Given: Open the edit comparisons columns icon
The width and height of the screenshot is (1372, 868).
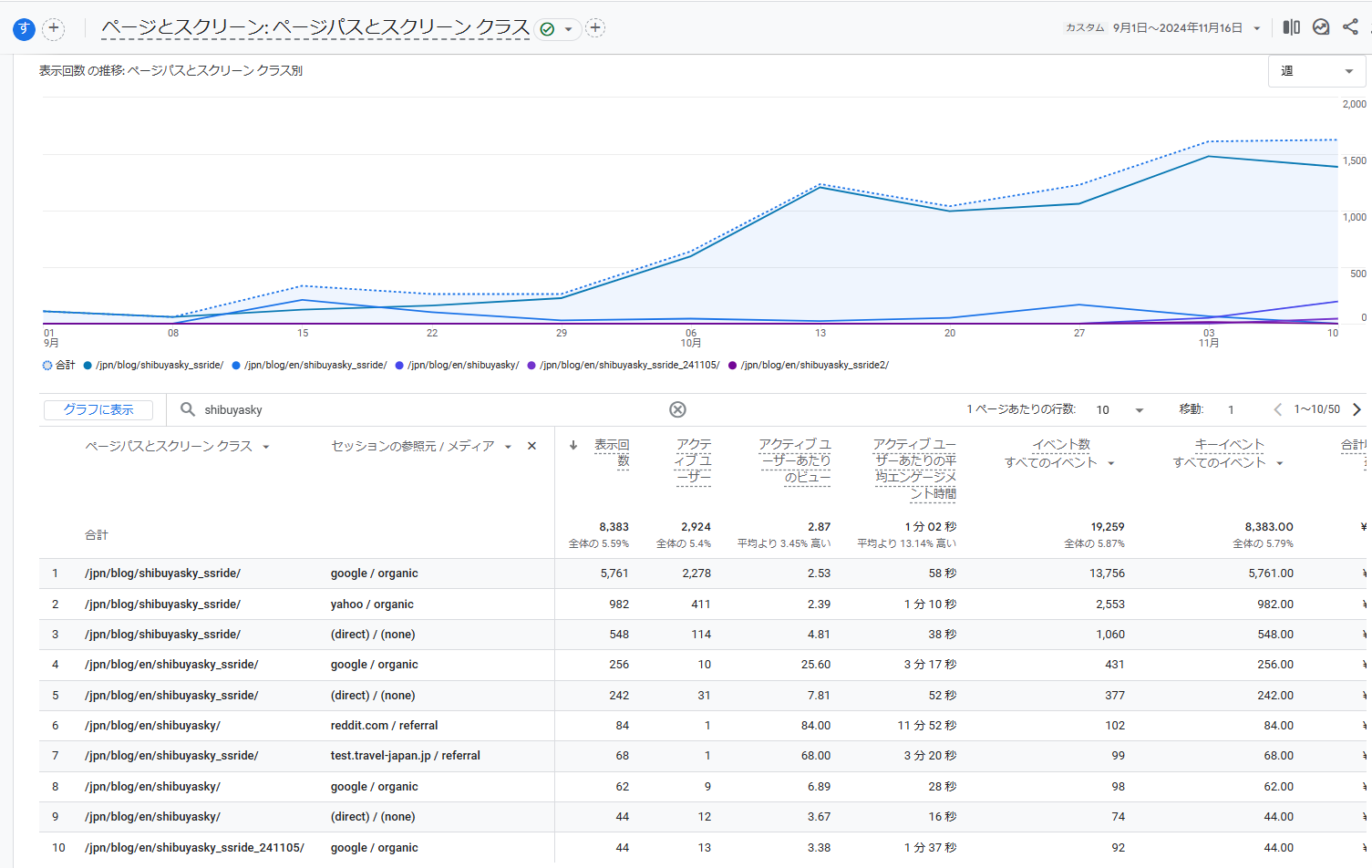Looking at the screenshot, I should [x=1291, y=27].
